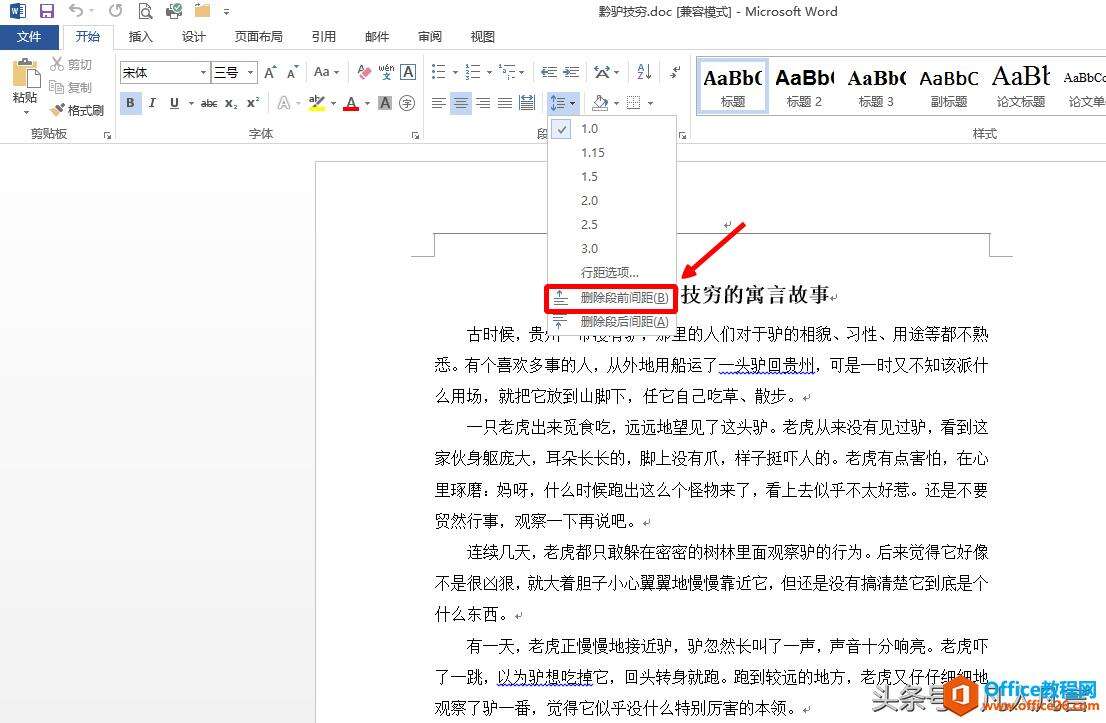
Task: Click the quick print check icon
Action: click(x=174, y=11)
